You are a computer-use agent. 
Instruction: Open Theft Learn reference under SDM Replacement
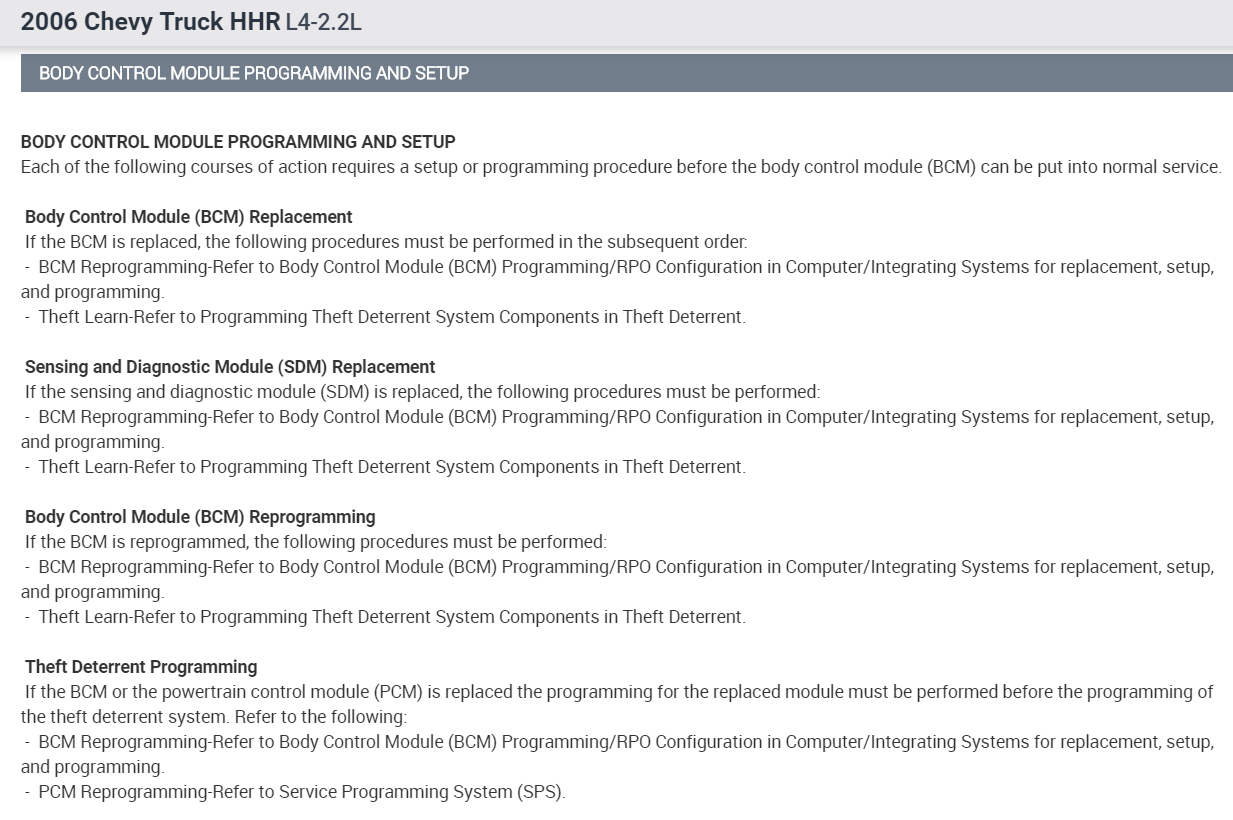[x=392, y=467]
